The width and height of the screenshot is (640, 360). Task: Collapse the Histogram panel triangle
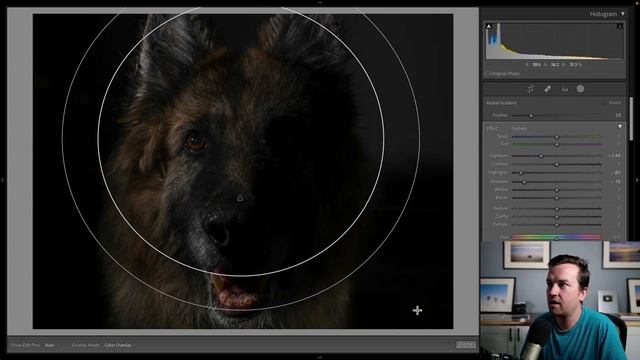(623, 14)
